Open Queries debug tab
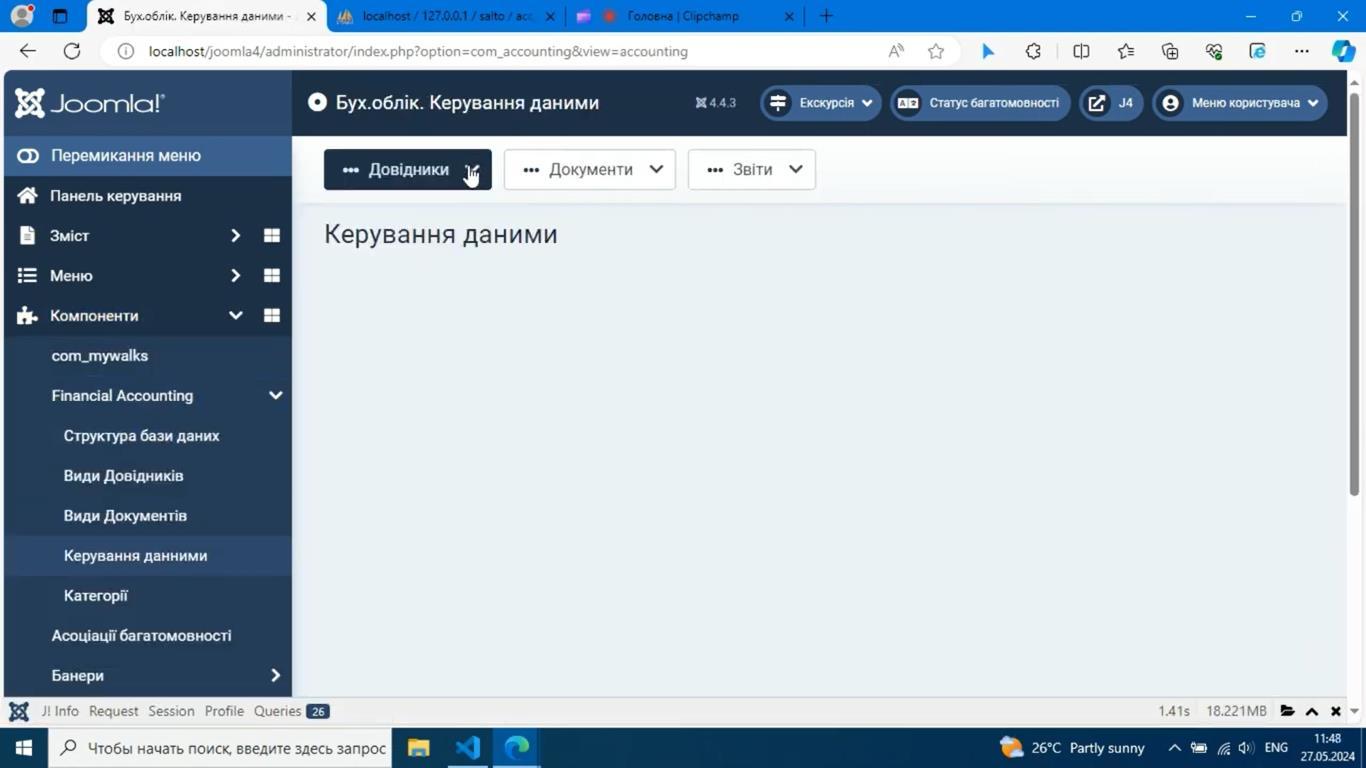 point(291,711)
